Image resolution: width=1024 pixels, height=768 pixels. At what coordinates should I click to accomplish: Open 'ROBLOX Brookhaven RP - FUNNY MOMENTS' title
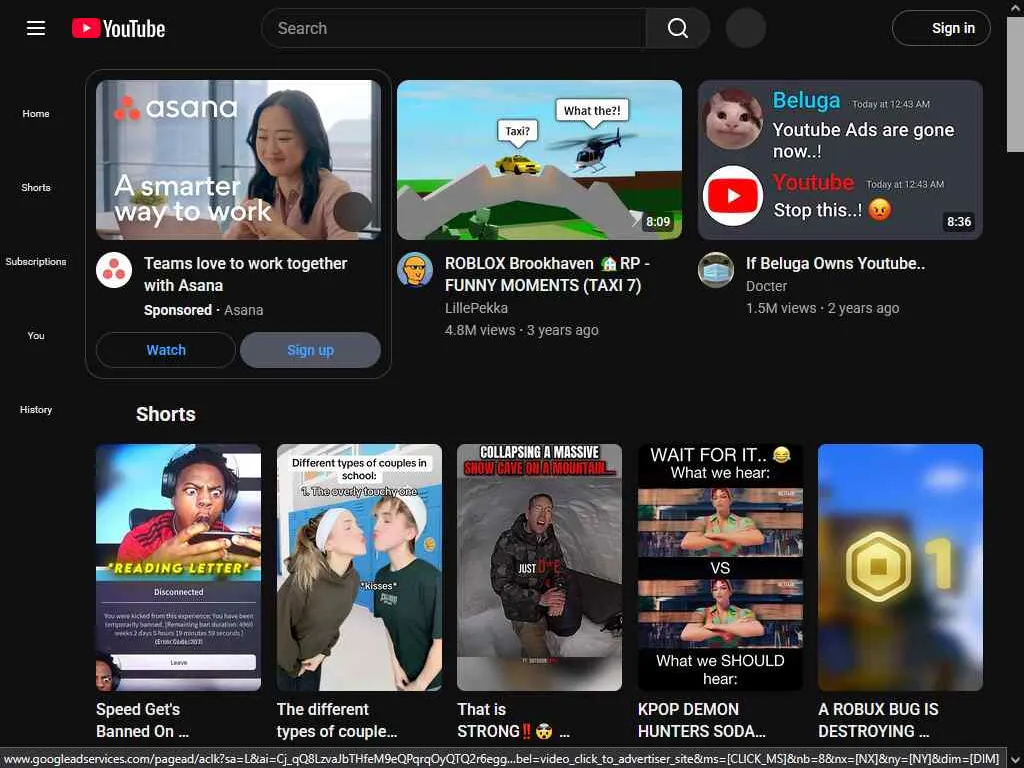[547, 274]
